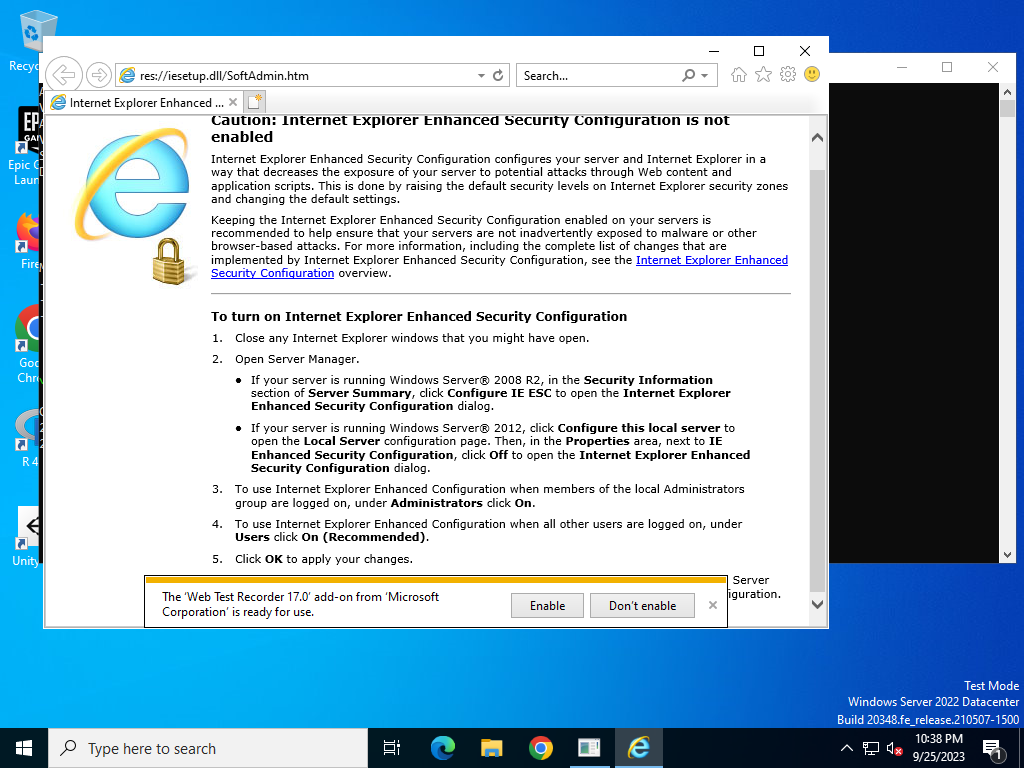Click the Internet Explorer forward arrow
Viewport: 1024px width, 768px height.
pyautogui.click(x=99, y=75)
